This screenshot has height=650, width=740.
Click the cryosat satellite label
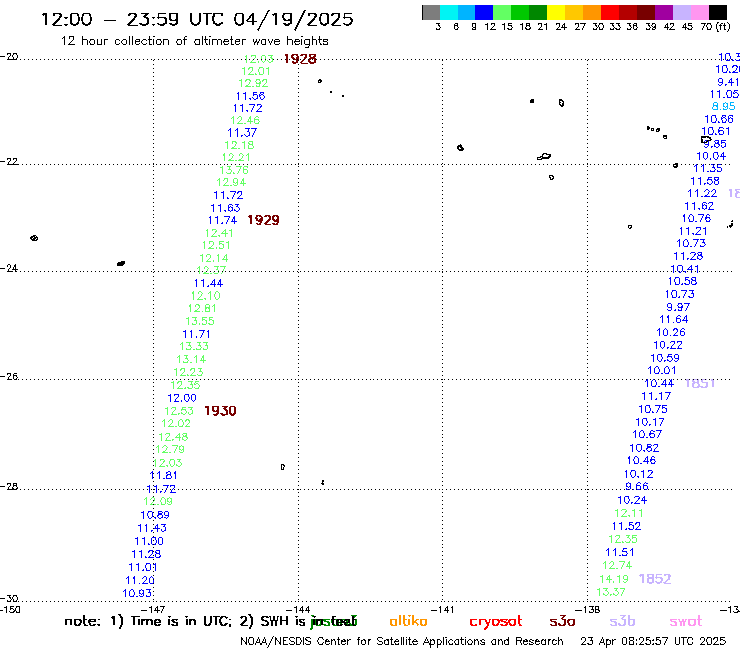[x=496, y=622]
